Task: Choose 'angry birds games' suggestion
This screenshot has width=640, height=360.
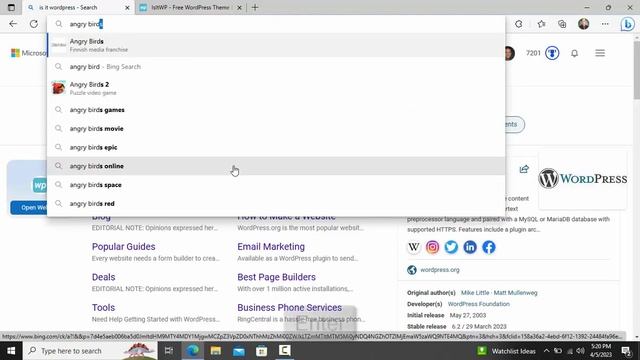Action: [276, 110]
